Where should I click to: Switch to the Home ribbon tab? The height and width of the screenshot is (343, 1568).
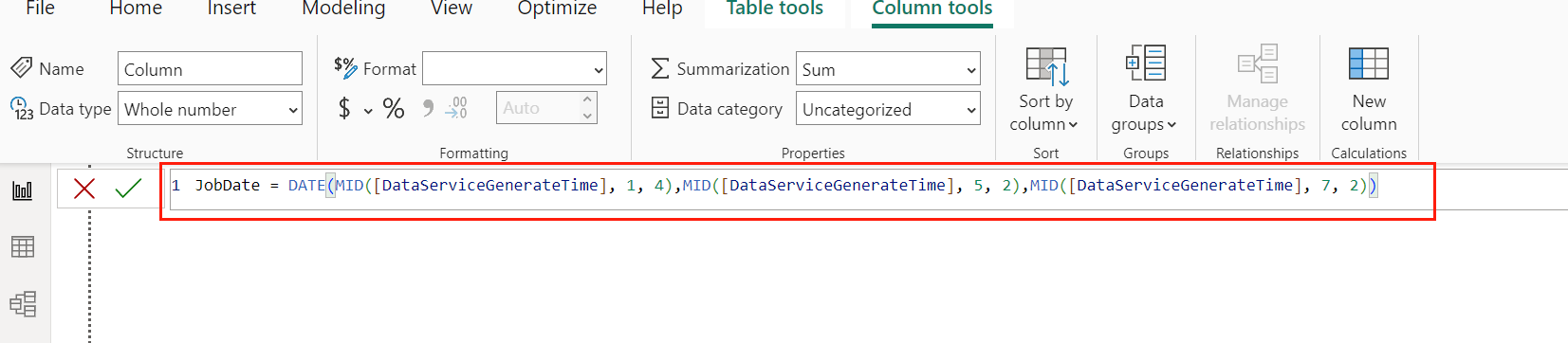coord(136,9)
